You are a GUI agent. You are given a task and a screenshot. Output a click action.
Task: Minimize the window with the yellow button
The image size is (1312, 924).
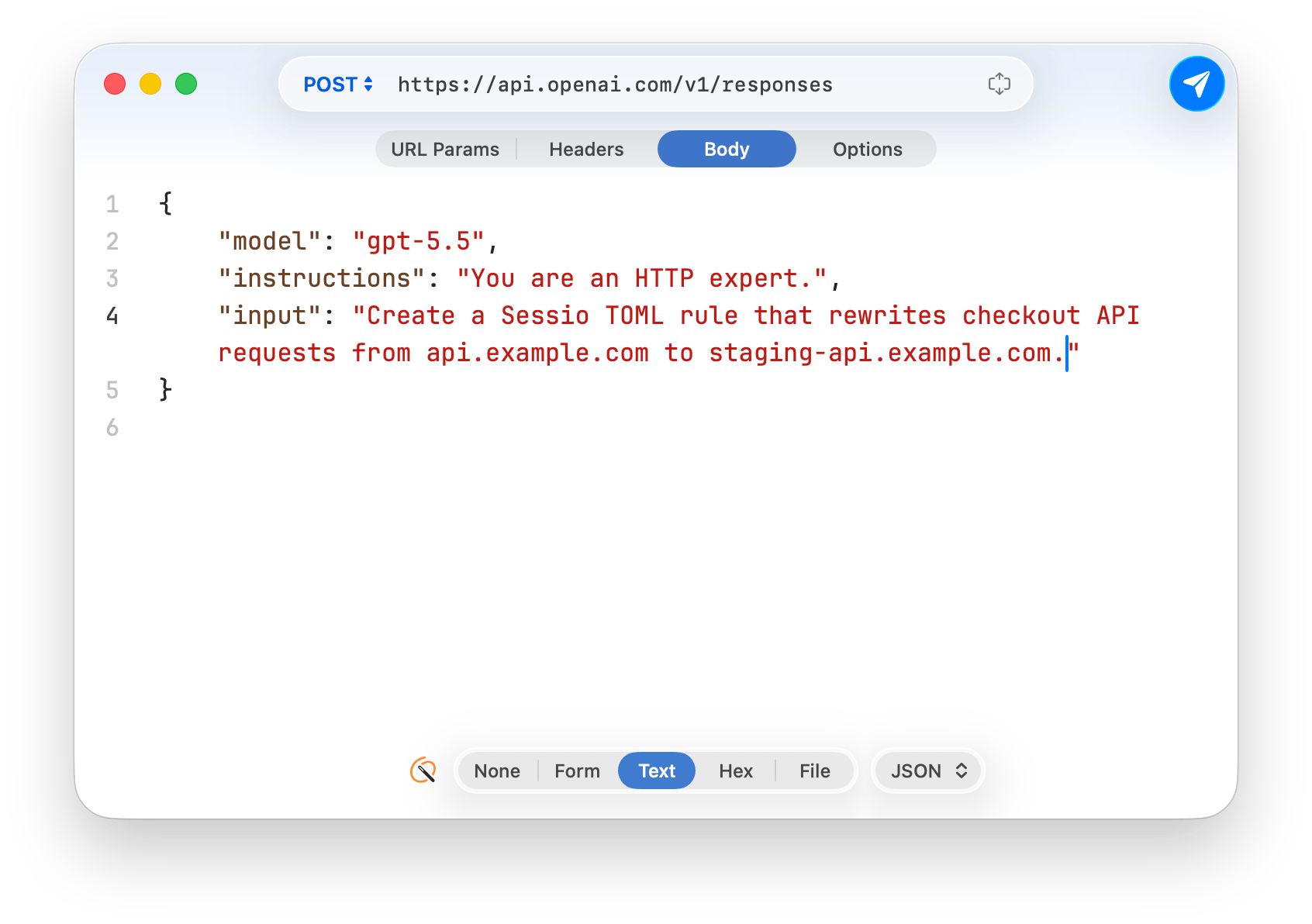(x=150, y=84)
